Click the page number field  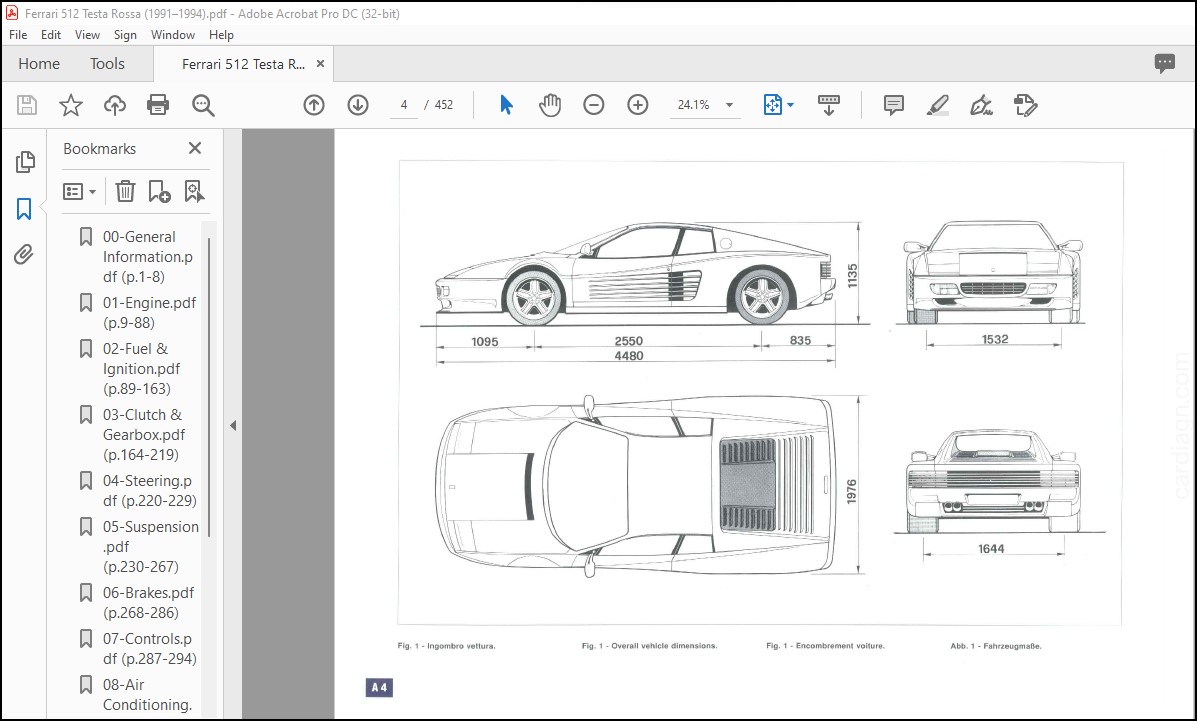[x=403, y=105]
